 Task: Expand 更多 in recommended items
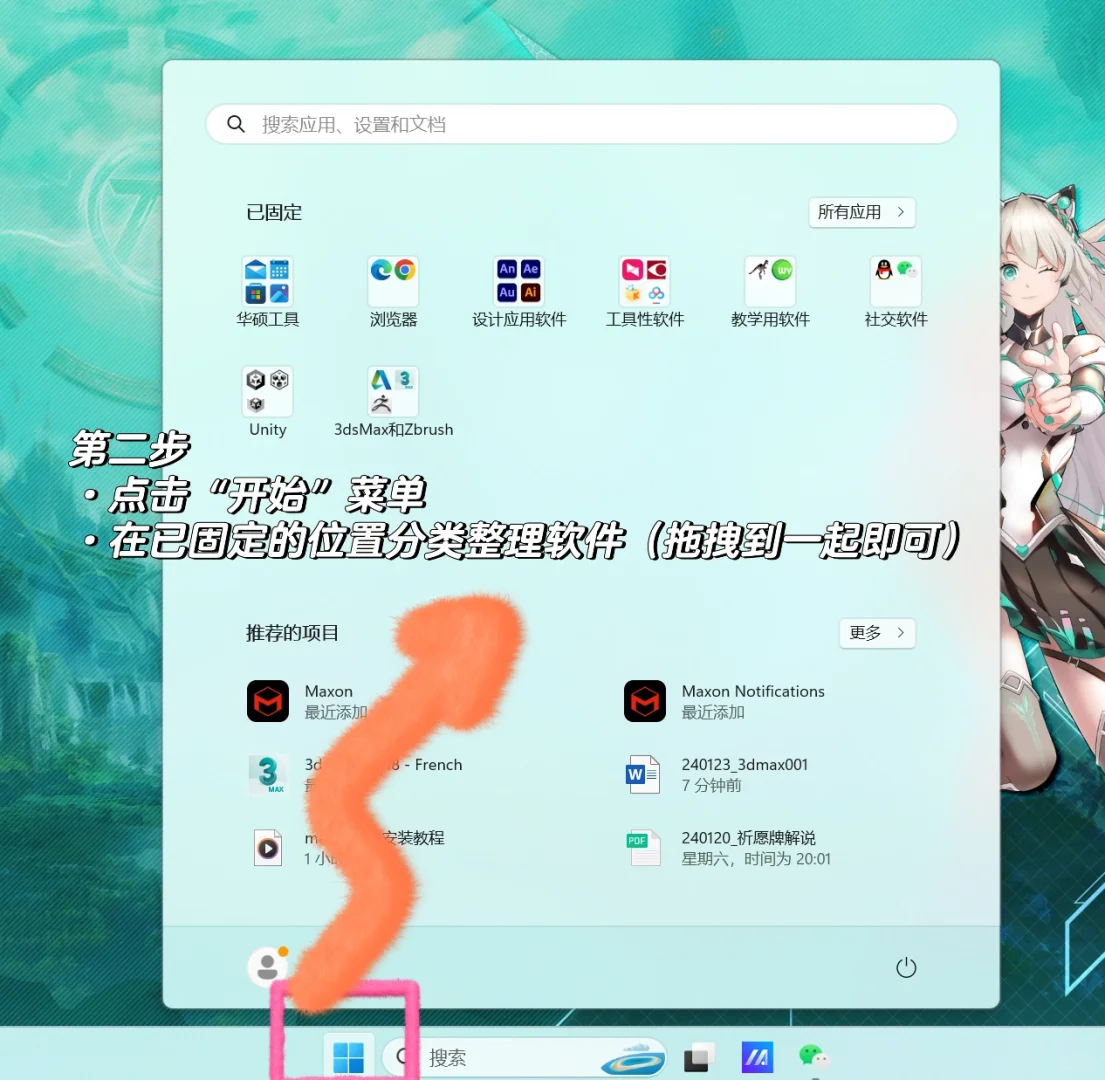point(876,633)
